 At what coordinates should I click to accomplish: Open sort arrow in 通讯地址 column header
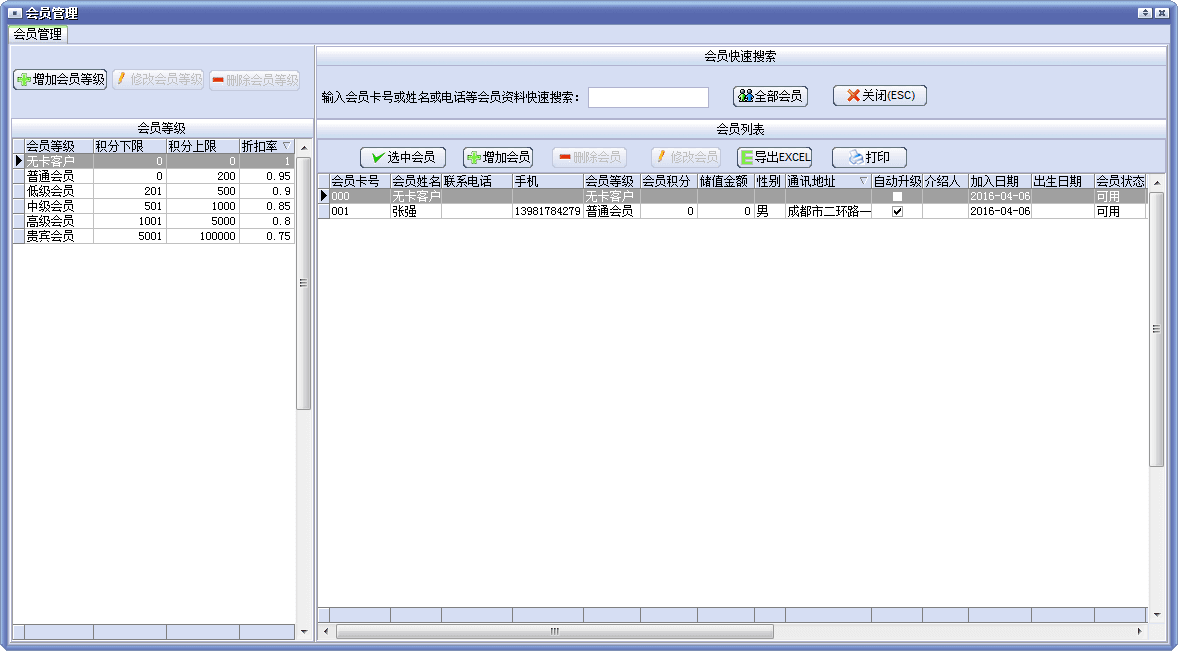(x=862, y=182)
